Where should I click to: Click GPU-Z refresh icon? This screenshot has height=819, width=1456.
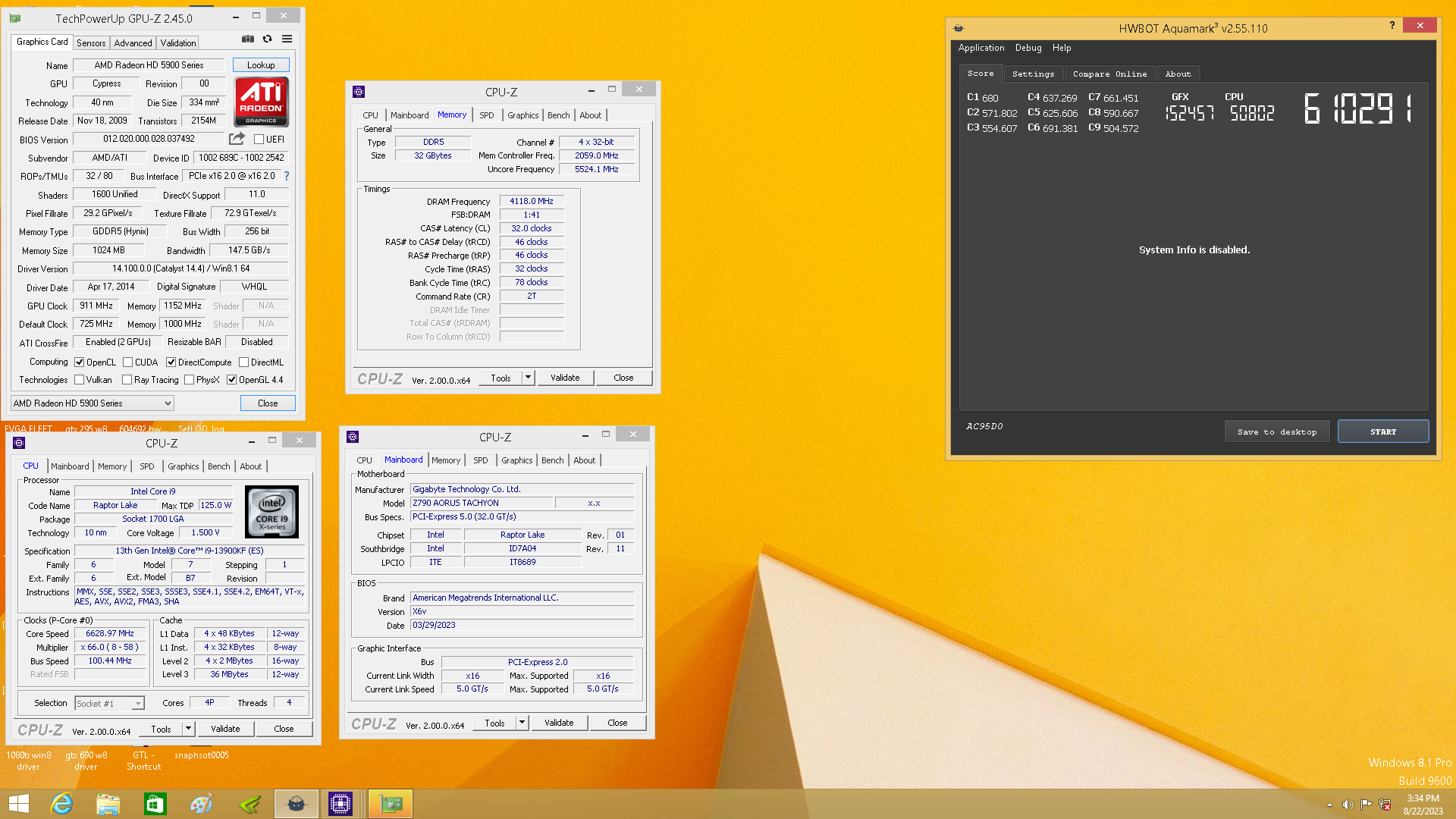[x=267, y=39]
